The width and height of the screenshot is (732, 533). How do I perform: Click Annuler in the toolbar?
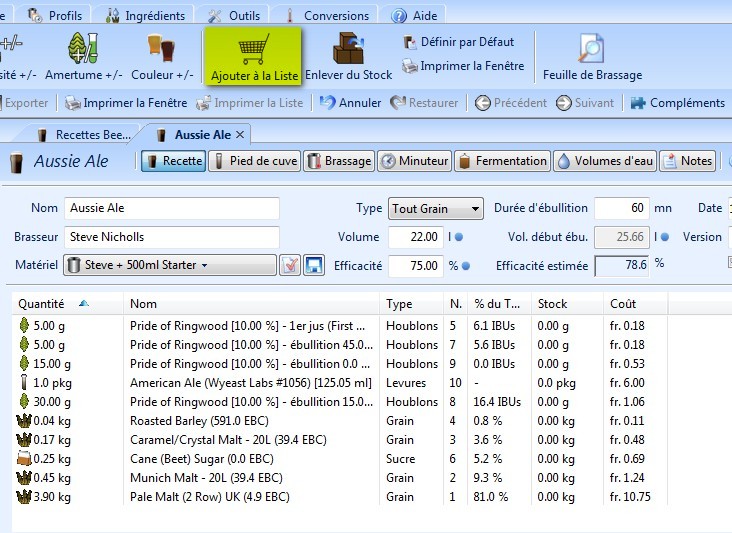click(x=350, y=103)
